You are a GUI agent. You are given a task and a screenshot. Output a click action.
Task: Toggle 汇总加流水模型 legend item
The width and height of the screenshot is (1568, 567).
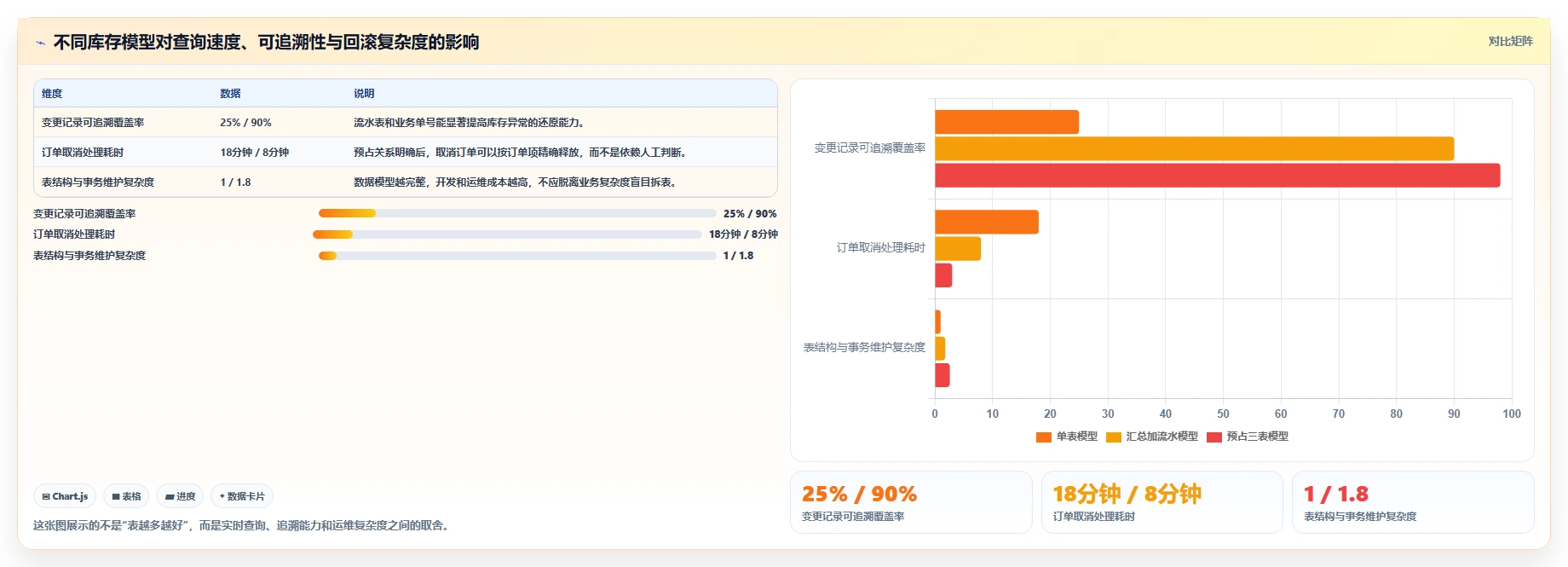pyautogui.click(x=1151, y=437)
